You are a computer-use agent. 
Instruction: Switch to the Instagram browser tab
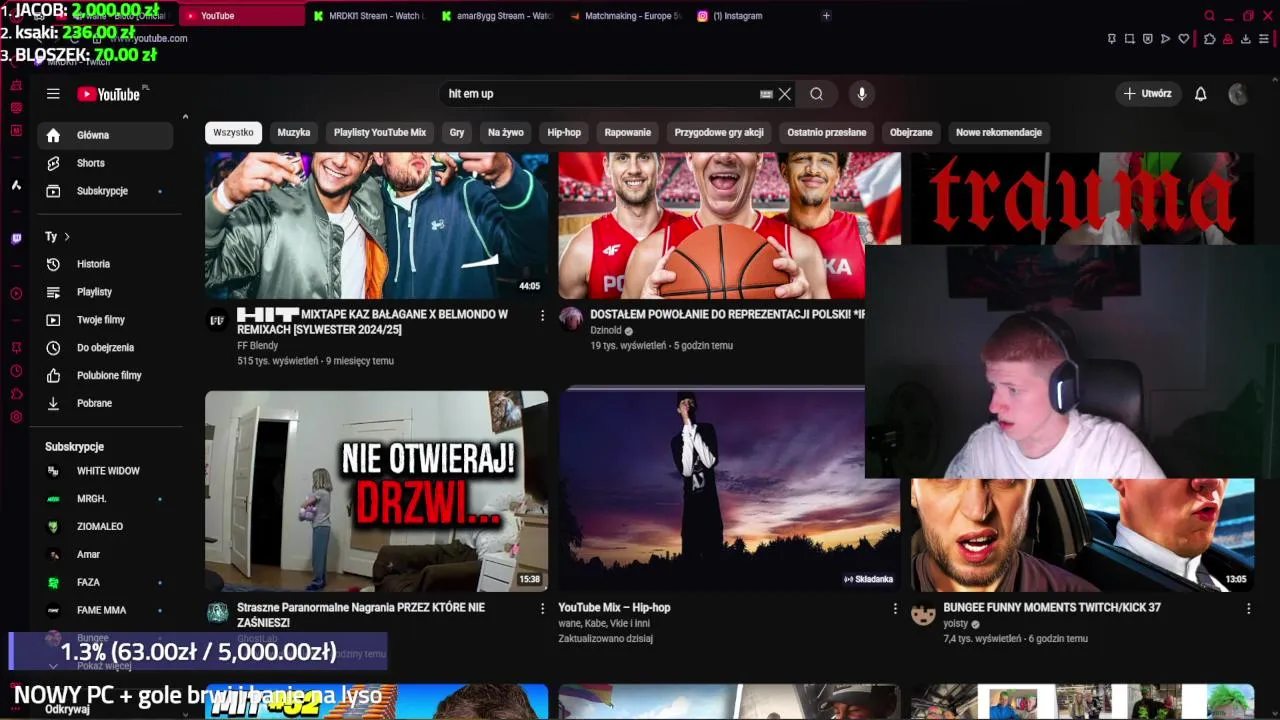[x=750, y=16]
